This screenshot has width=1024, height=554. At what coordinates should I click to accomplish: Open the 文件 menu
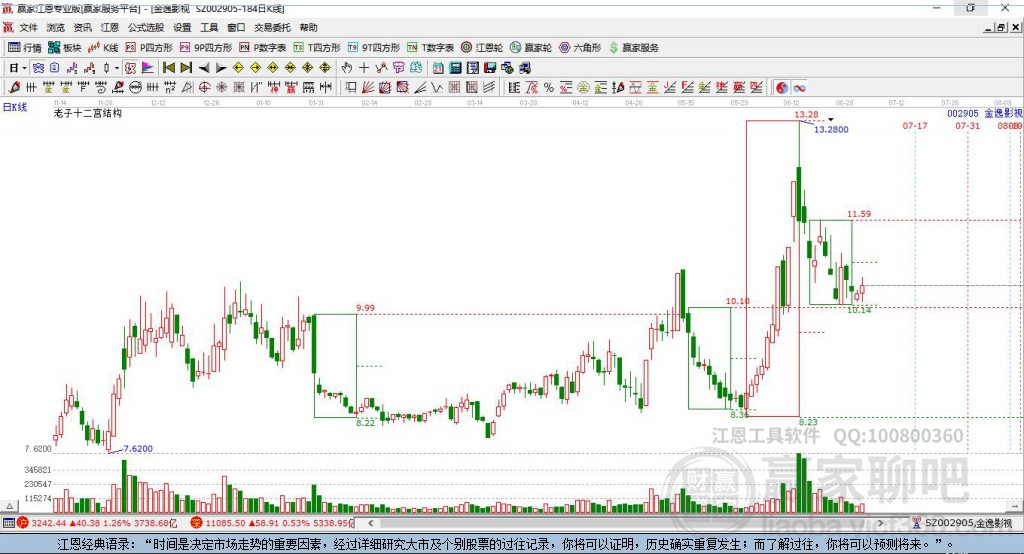[28, 27]
